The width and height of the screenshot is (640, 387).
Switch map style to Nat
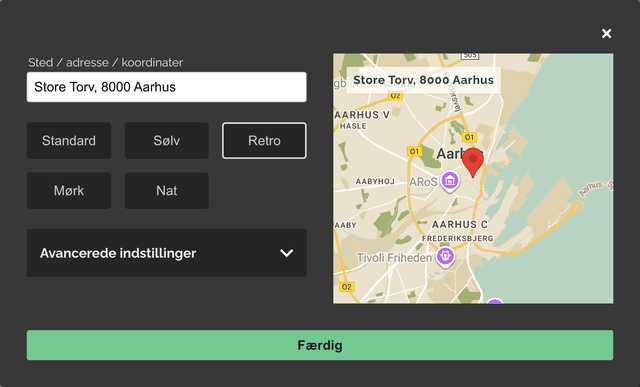167,191
